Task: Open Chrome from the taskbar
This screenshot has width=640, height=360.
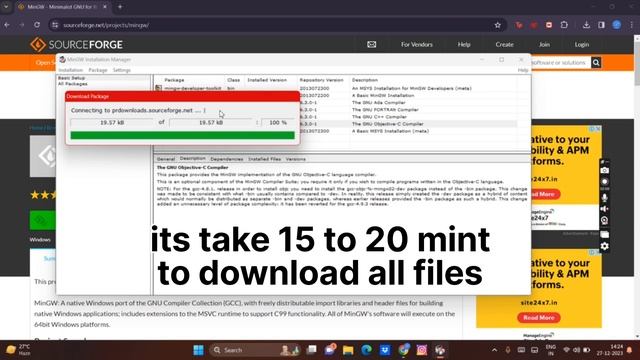Action: click(404, 350)
